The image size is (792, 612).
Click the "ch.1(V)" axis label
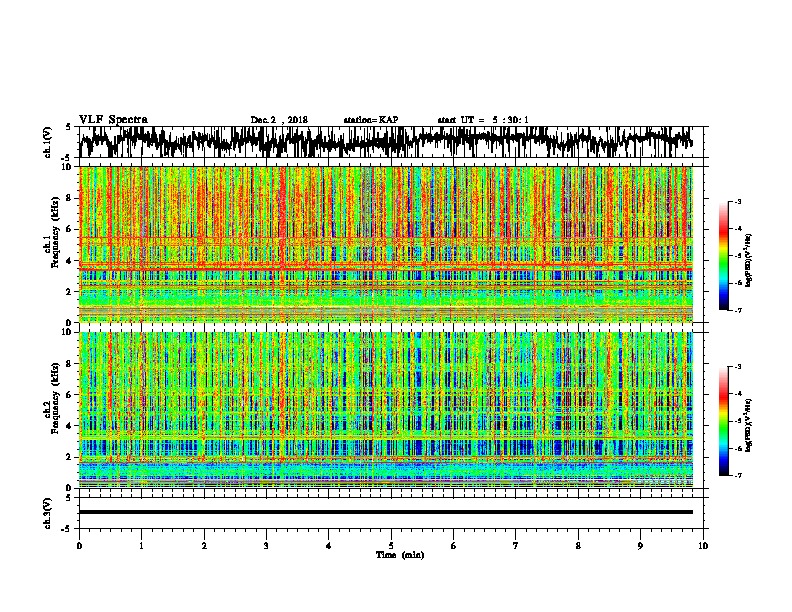point(48,142)
